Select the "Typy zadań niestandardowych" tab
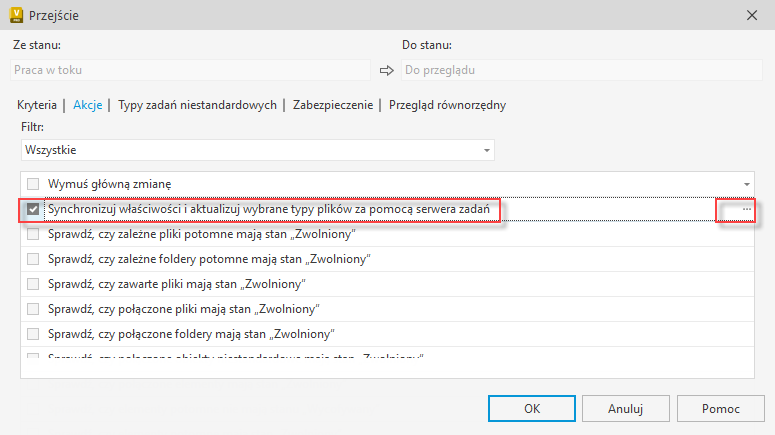The width and height of the screenshot is (775, 435). pyautogui.click(x=197, y=105)
